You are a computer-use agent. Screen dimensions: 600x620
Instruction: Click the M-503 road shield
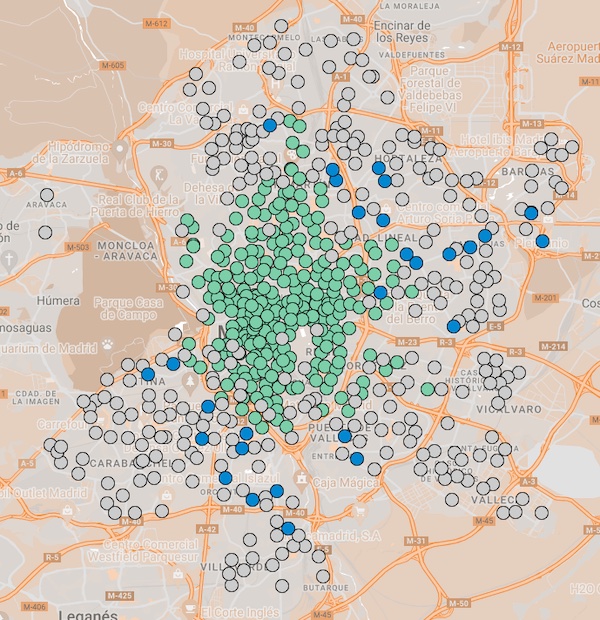coord(78,247)
